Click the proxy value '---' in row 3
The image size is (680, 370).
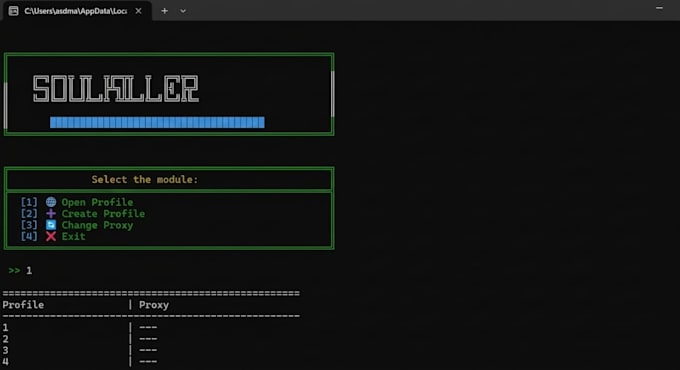(148, 350)
